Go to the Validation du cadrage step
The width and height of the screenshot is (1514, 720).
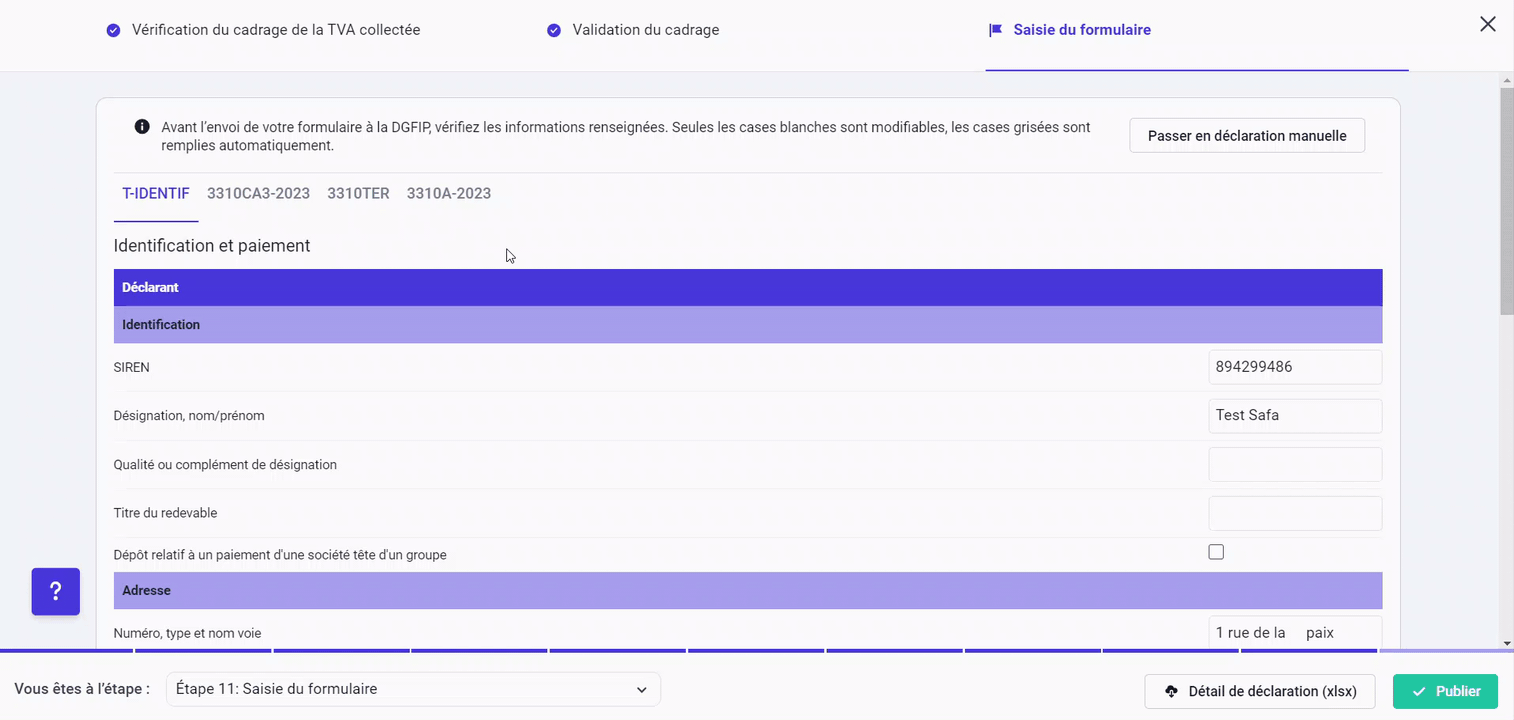[x=645, y=30]
